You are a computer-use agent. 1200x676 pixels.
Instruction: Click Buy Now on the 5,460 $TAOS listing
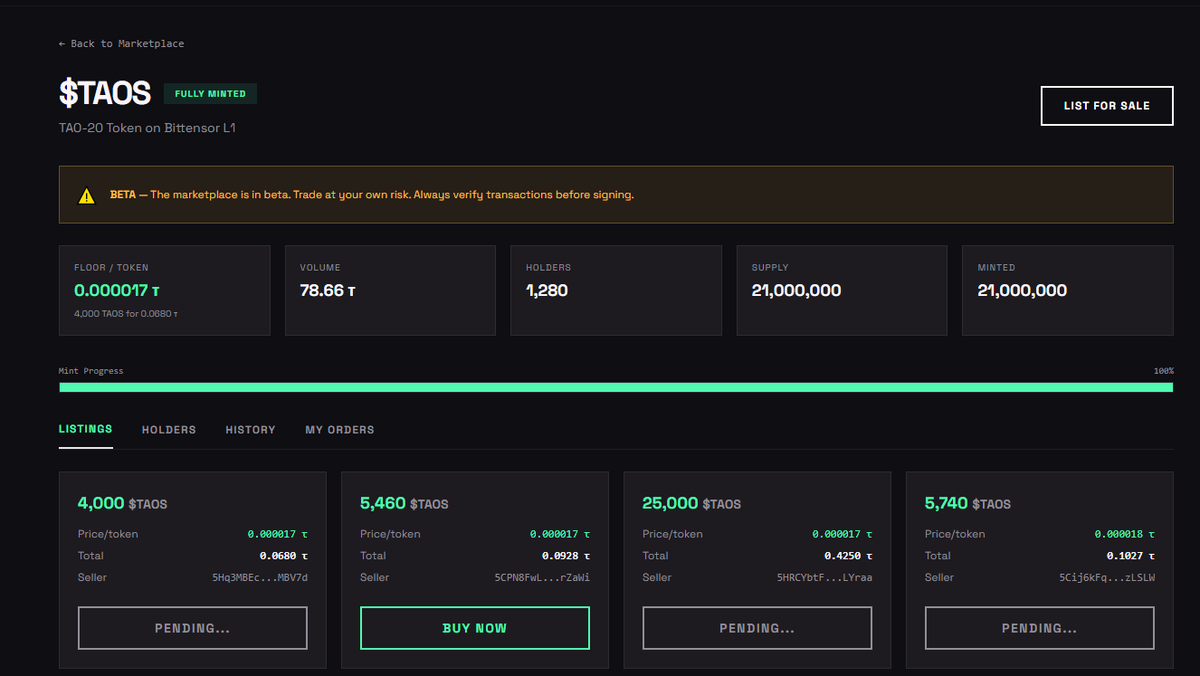475,628
